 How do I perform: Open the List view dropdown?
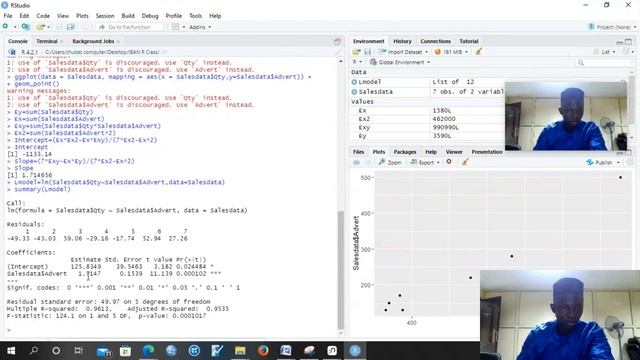[604, 52]
